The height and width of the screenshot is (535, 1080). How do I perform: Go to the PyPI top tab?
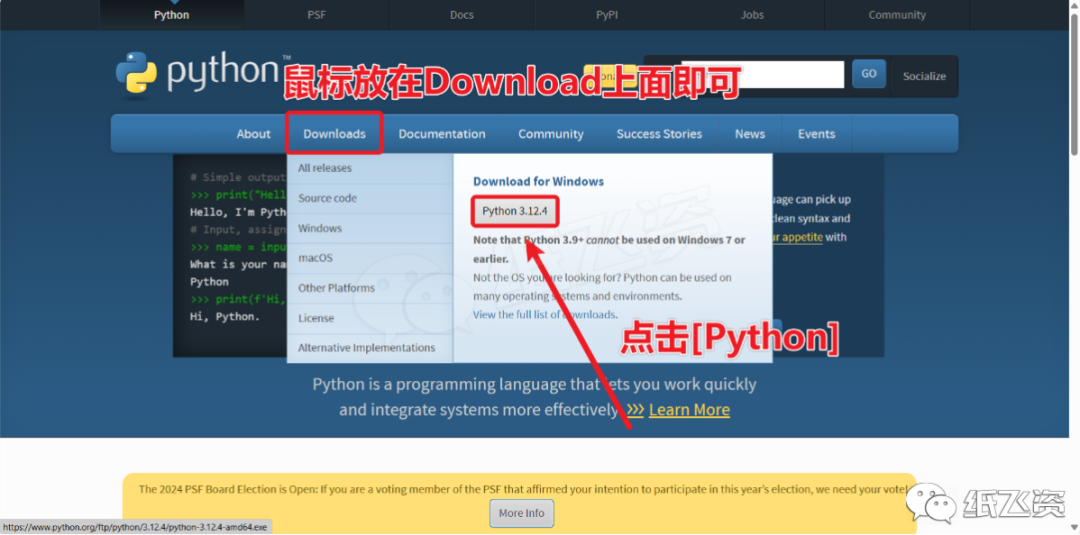pos(607,14)
